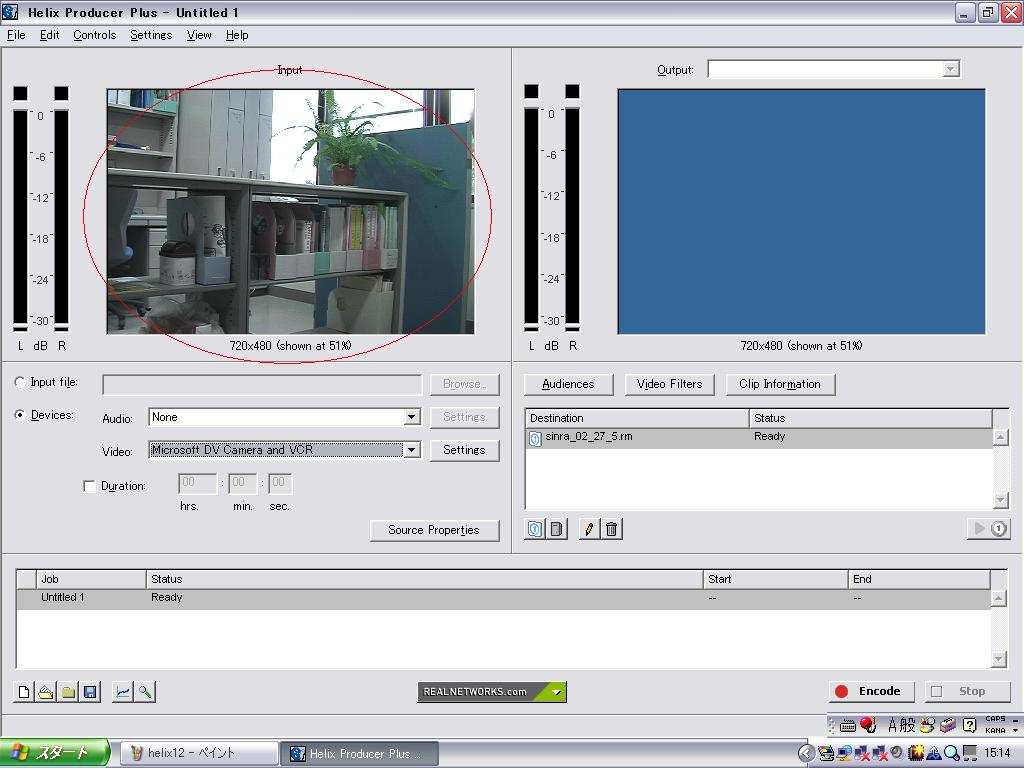Image resolution: width=1024 pixels, height=768 pixels.
Task: Open the Settings menu
Action: (x=151, y=35)
